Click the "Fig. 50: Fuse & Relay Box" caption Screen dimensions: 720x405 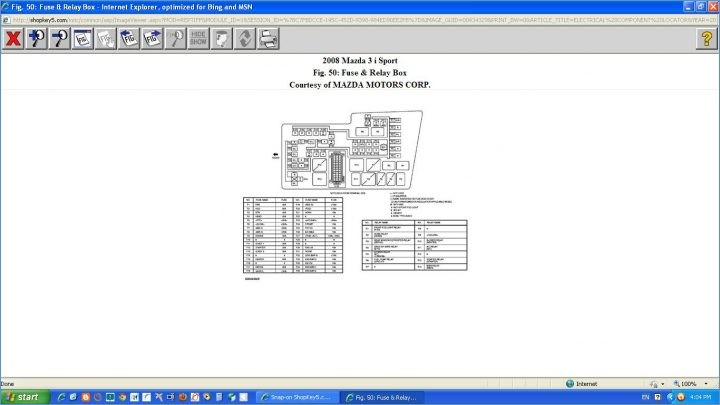pos(360,73)
